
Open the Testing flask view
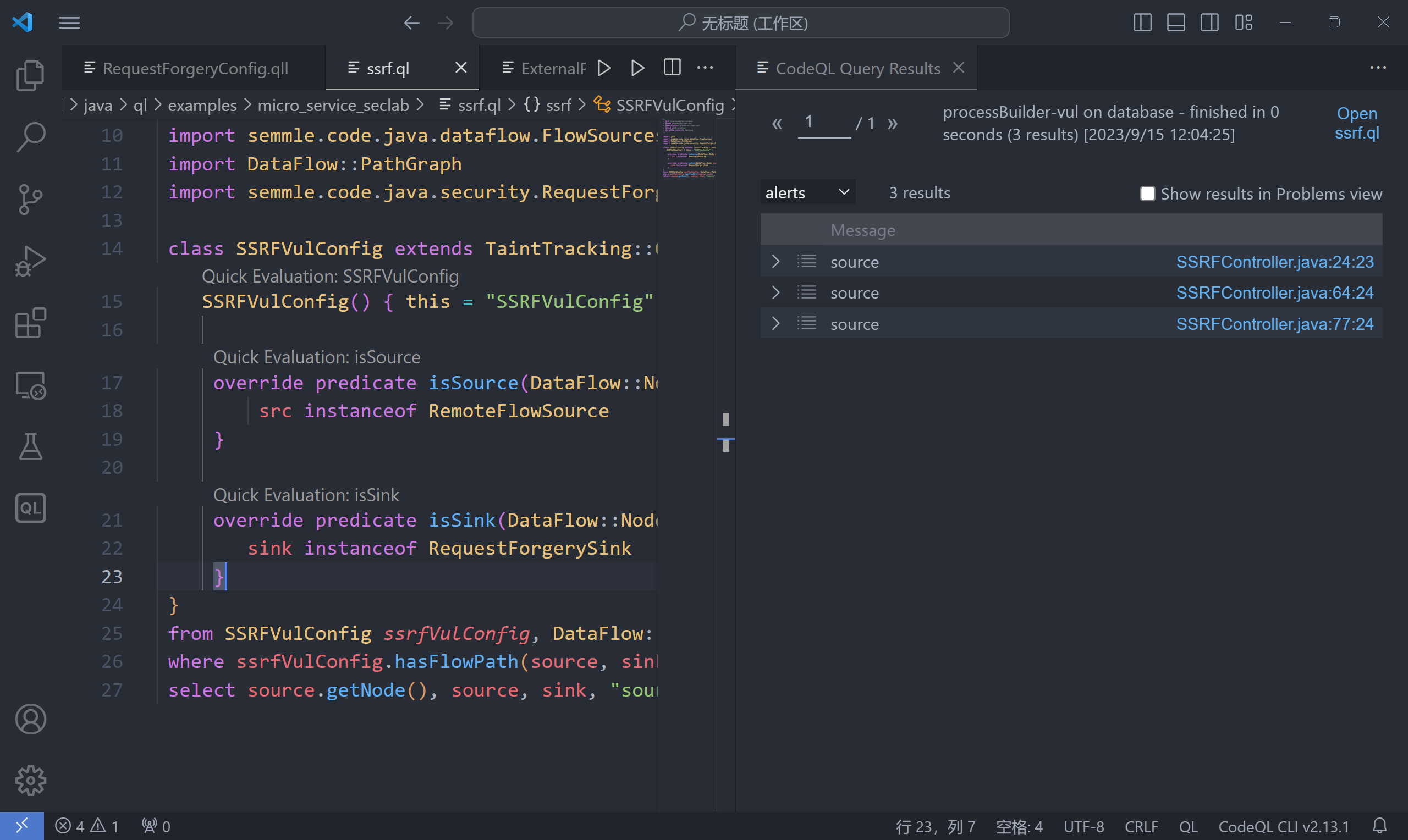[x=30, y=447]
